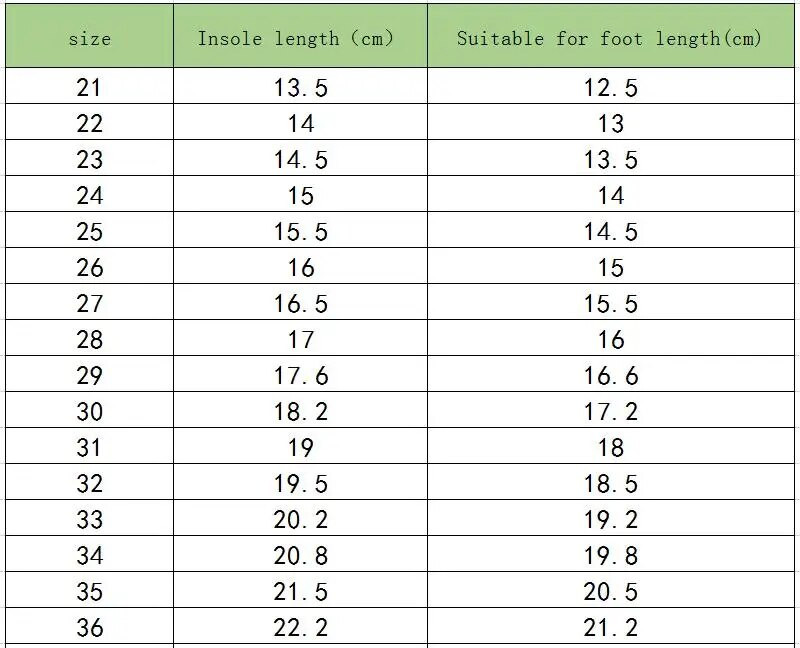Select the "Suitable for foot length(cm)" header

(609, 39)
